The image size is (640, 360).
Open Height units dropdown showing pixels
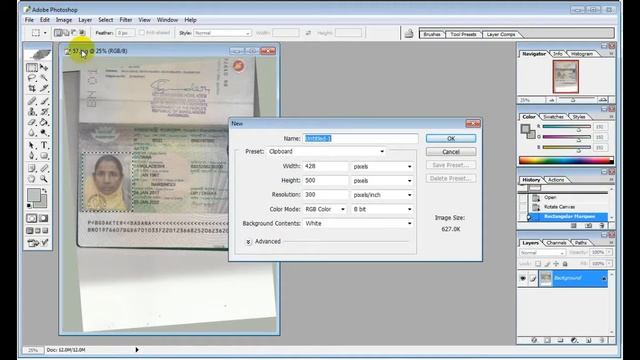[x=382, y=180]
